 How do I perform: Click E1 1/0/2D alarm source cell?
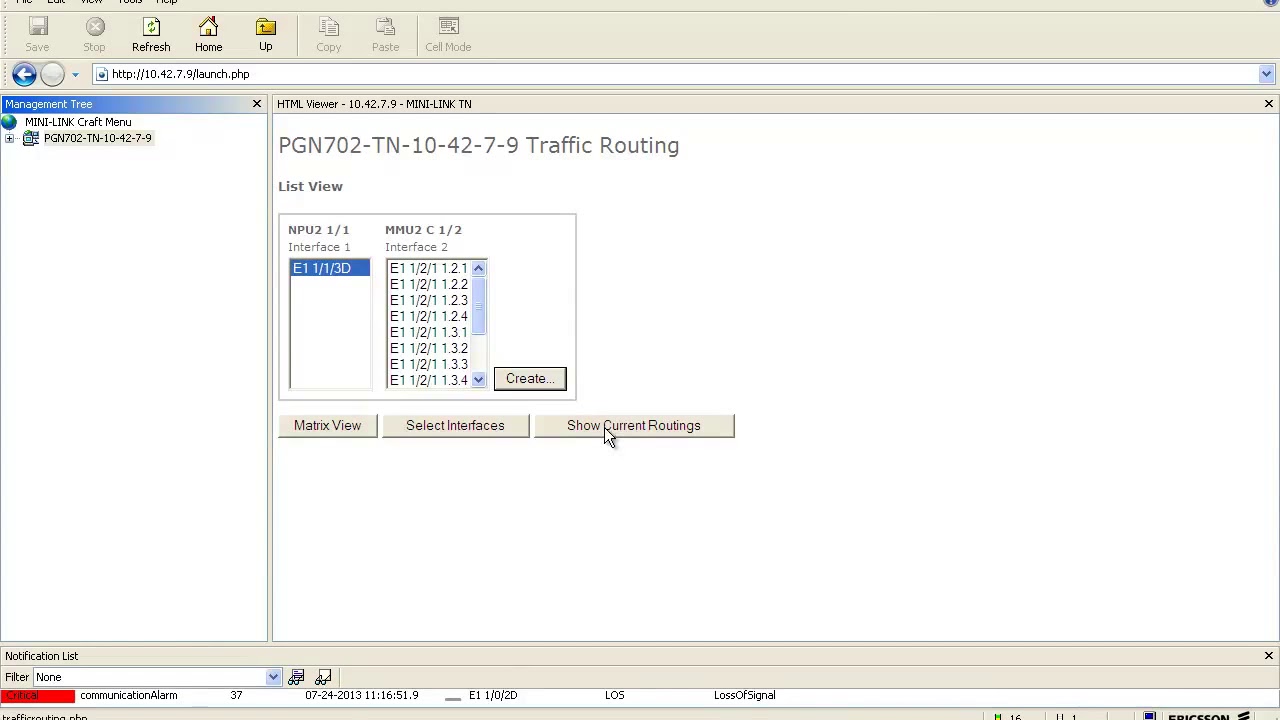[x=493, y=695]
